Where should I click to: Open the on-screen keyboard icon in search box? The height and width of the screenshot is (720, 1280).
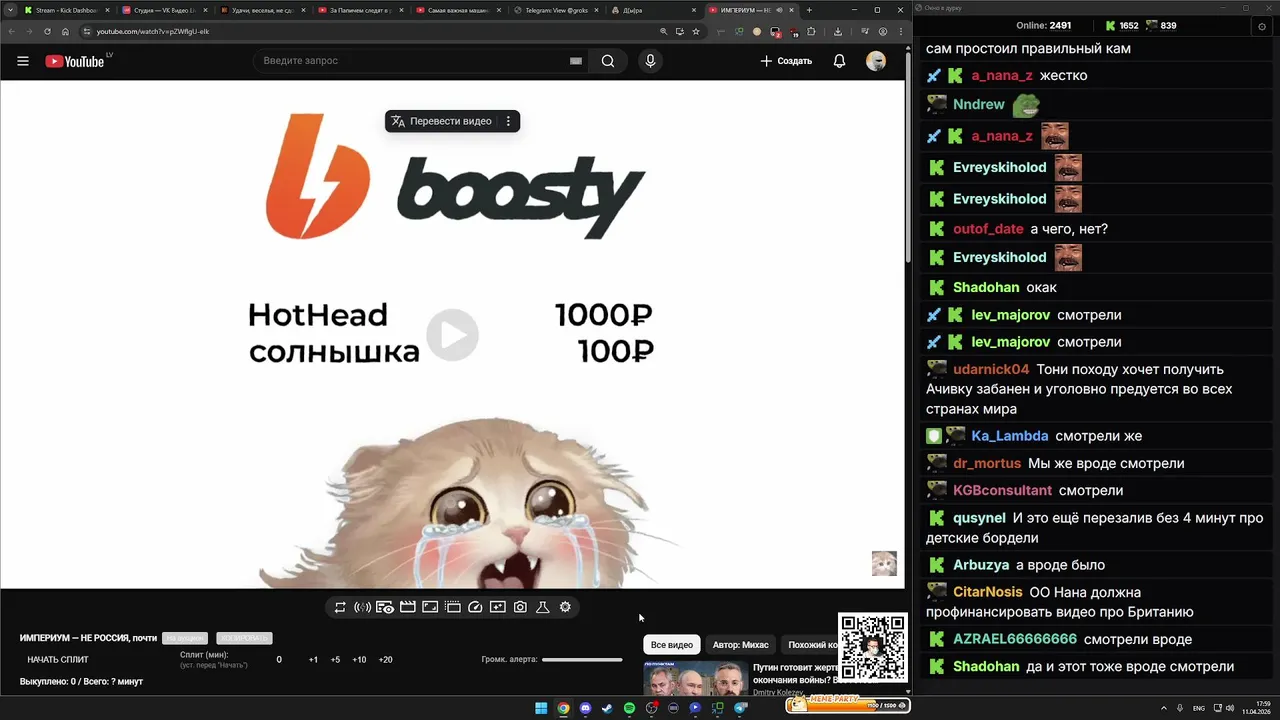point(576,61)
